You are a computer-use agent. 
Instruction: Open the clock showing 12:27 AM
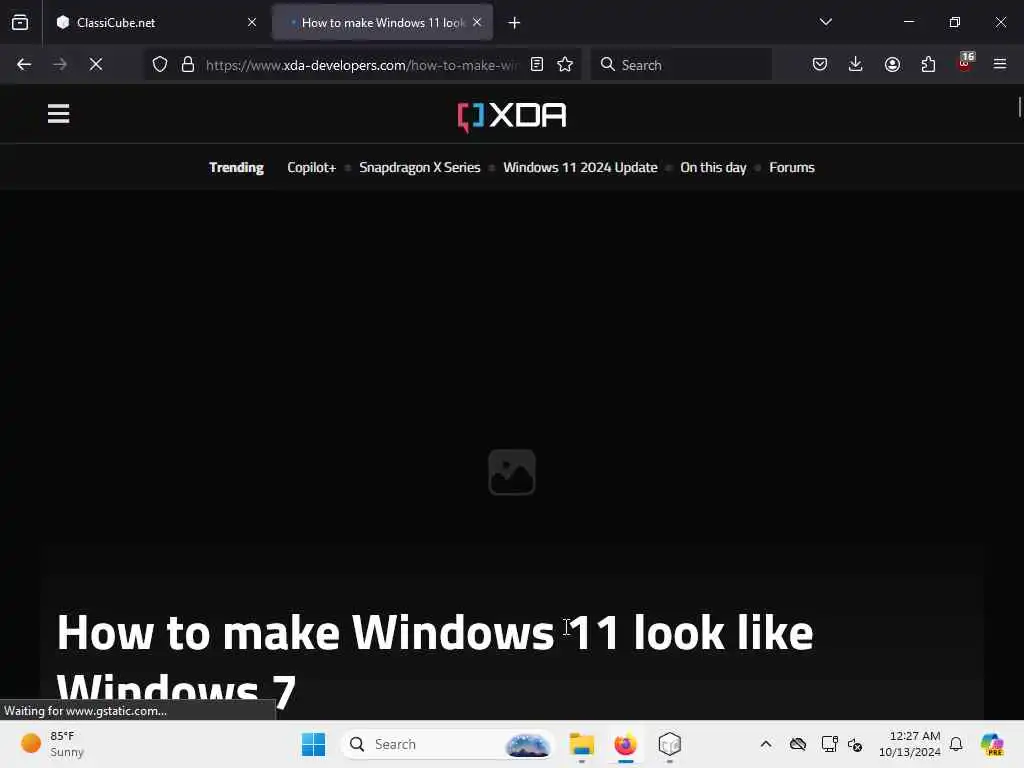click(910, 744)
